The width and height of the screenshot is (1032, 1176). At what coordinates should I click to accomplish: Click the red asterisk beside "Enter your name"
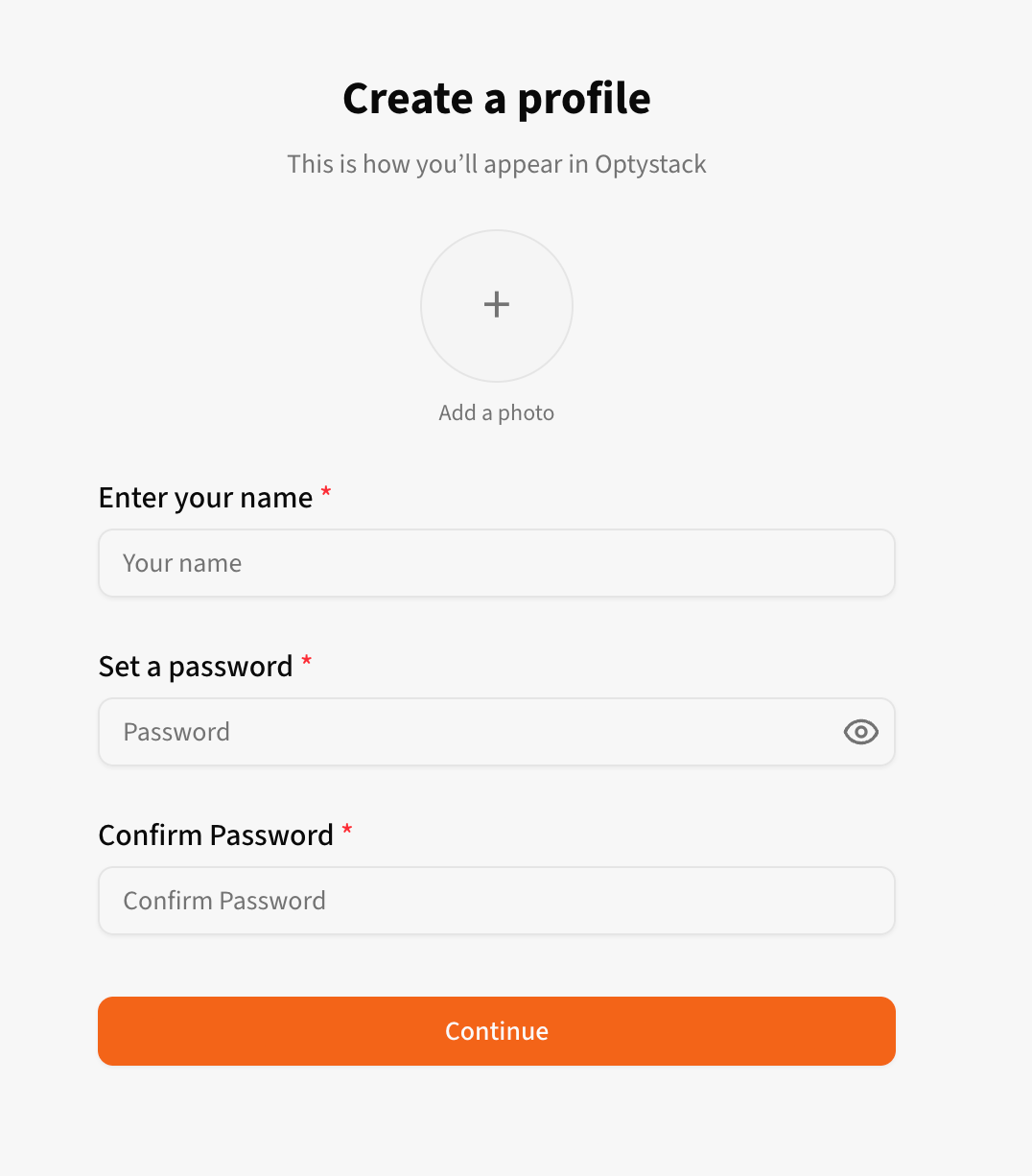click(x=326, y=493)
